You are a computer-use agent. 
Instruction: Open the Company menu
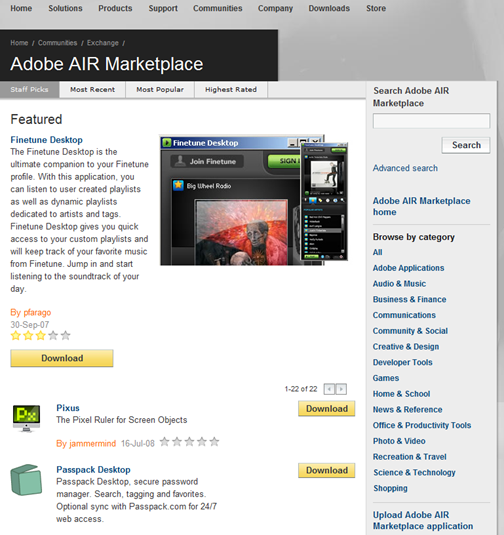[275, 8]
